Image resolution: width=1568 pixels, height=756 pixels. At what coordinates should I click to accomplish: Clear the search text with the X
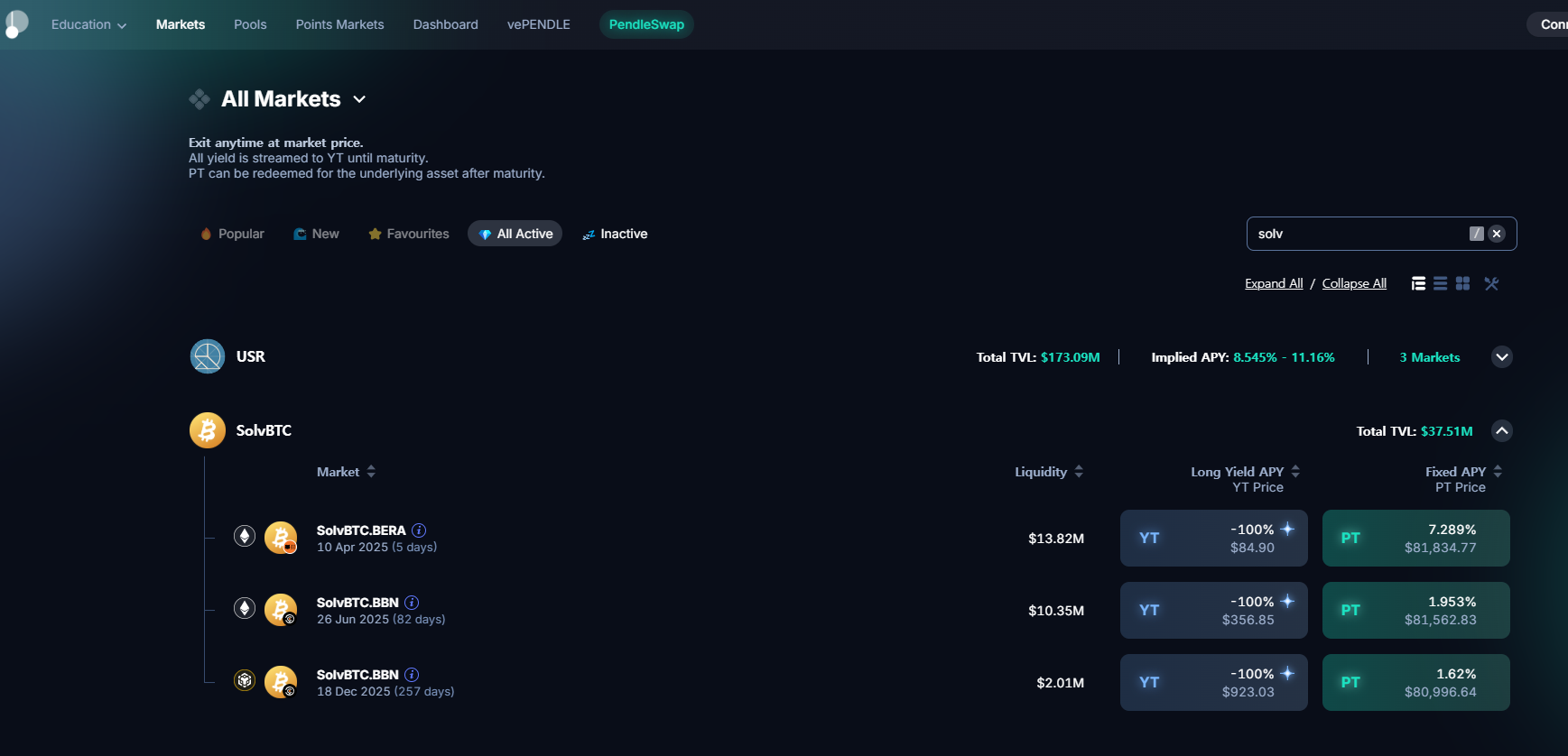click(1497, 234)
